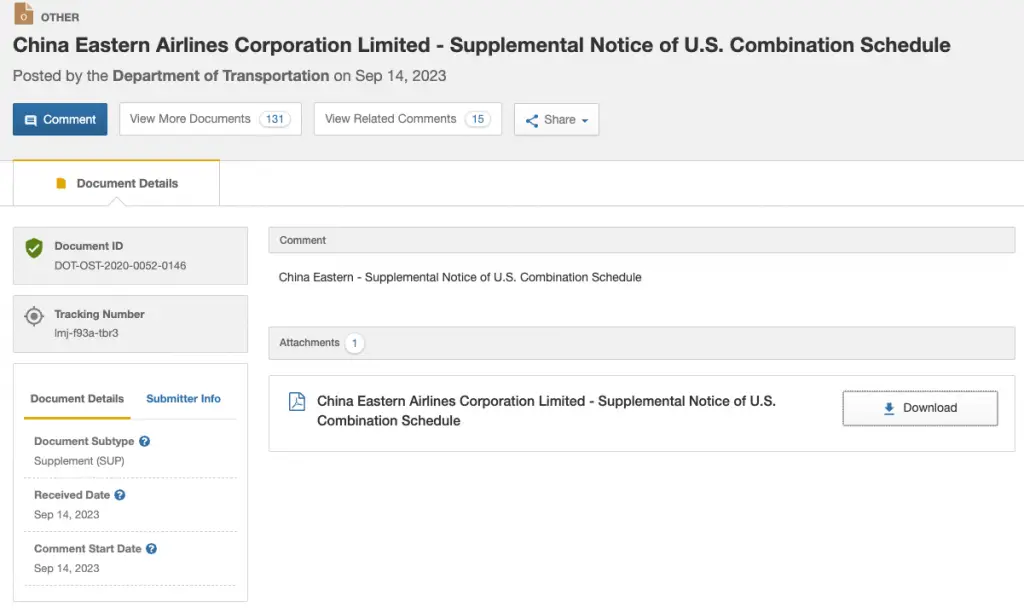Viewport: 1024px width, 613px height.
Task: Click the Tracking Number target icon
Action: pyautogui.click(x=34, y=316)
